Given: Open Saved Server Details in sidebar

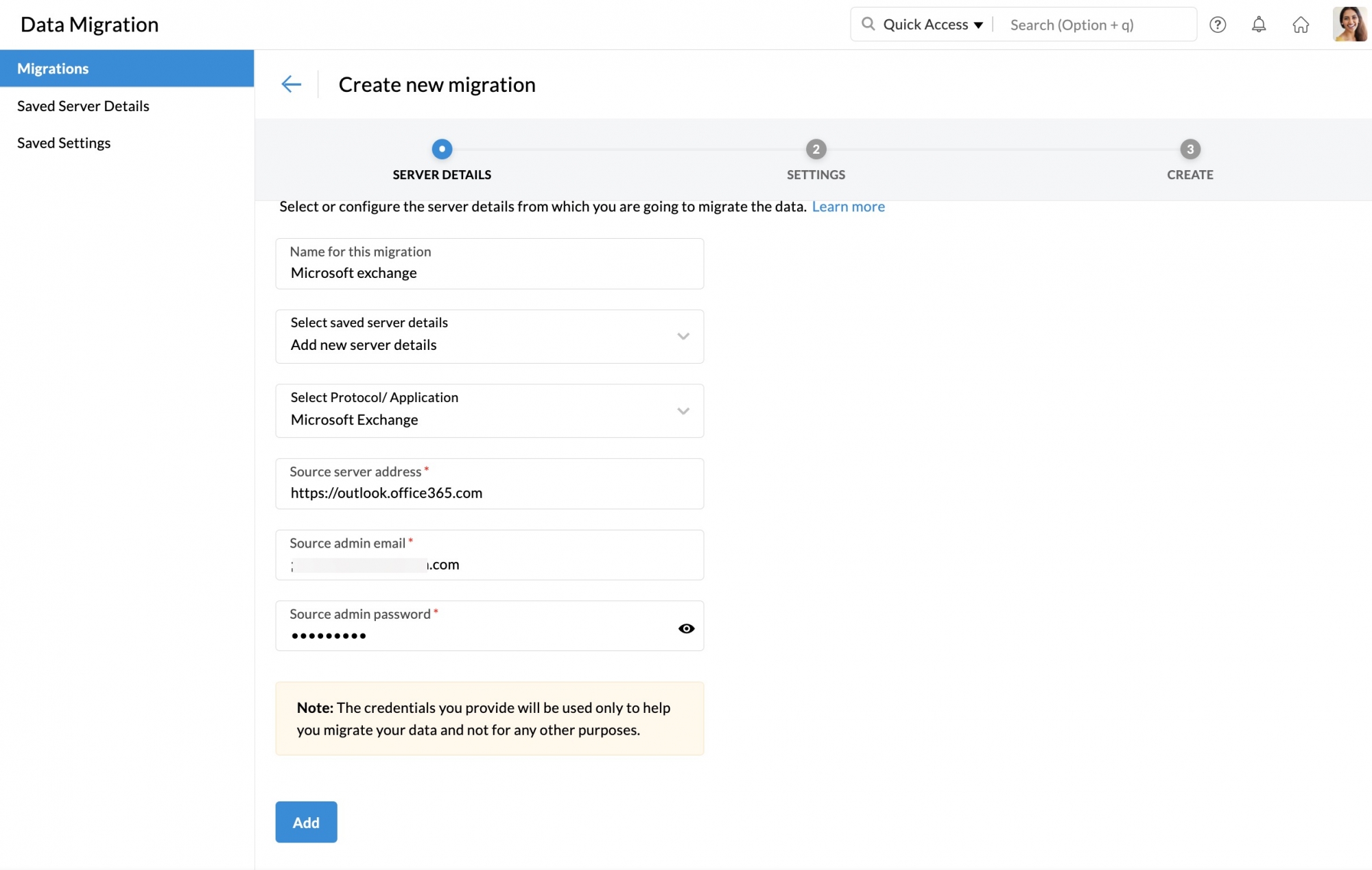Looking at the screenshot, I should 83,106.
